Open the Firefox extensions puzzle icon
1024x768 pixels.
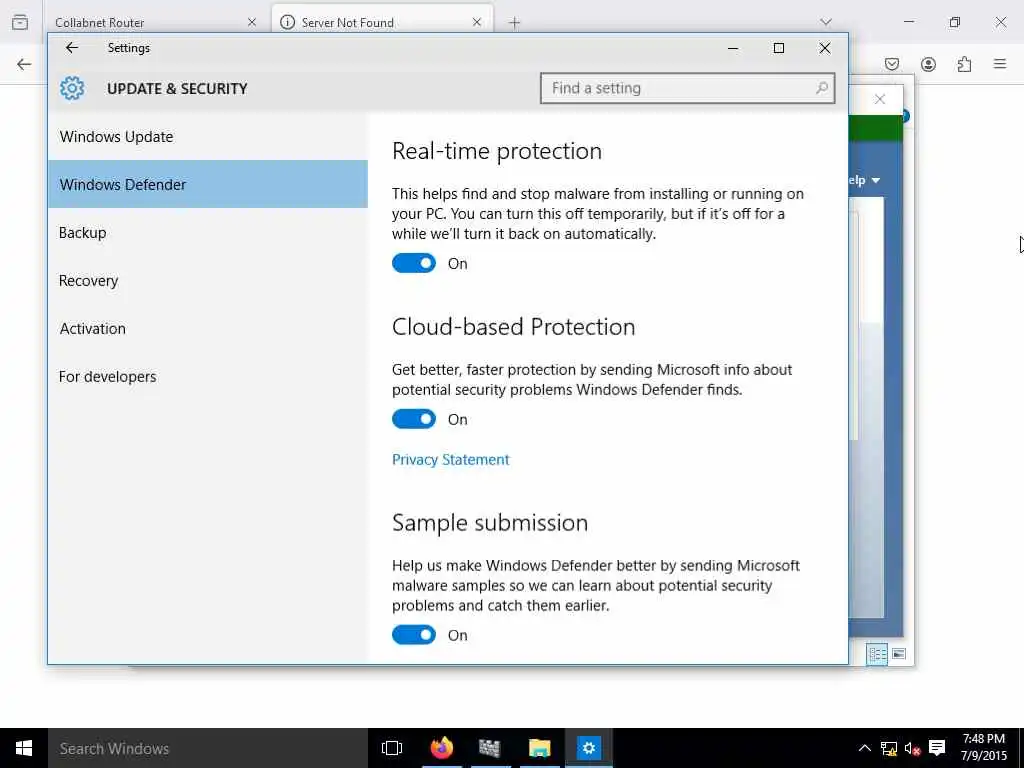click(964, 64)
